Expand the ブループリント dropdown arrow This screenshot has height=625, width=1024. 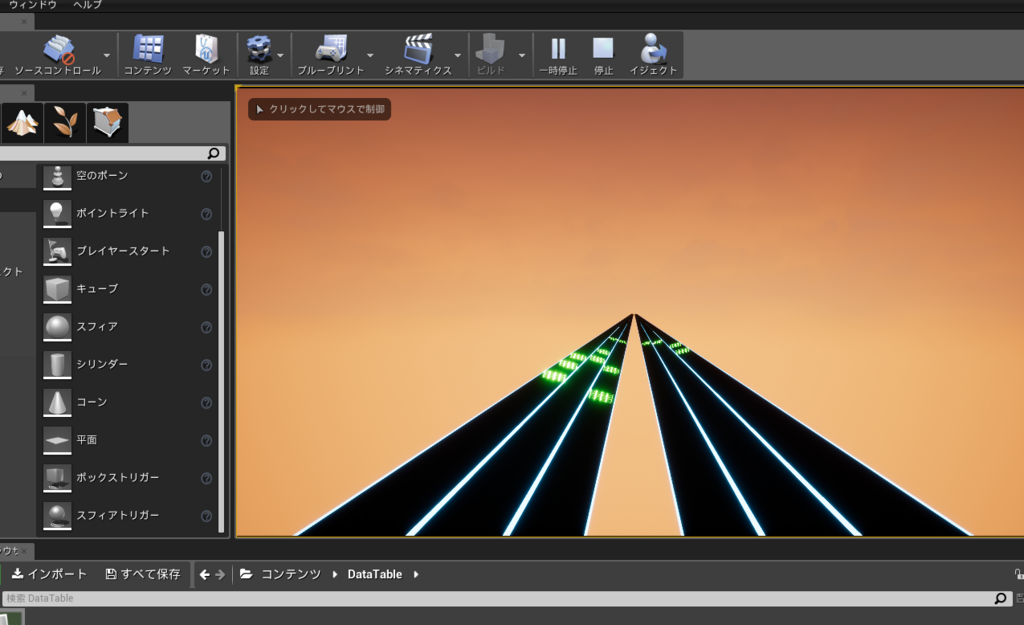[x=370, y=56]
